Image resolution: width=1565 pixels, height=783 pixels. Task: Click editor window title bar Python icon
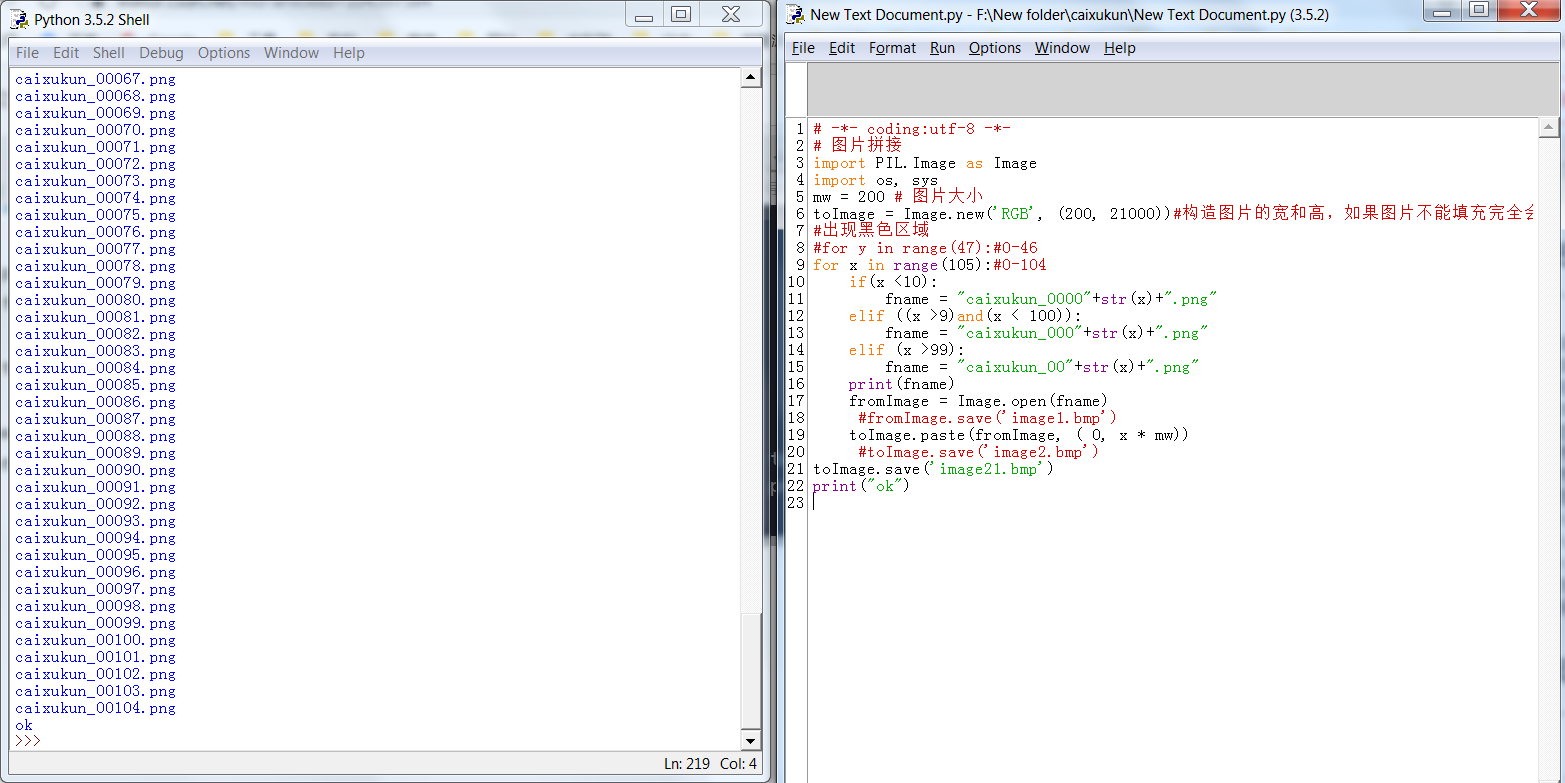tap(796, 14)
